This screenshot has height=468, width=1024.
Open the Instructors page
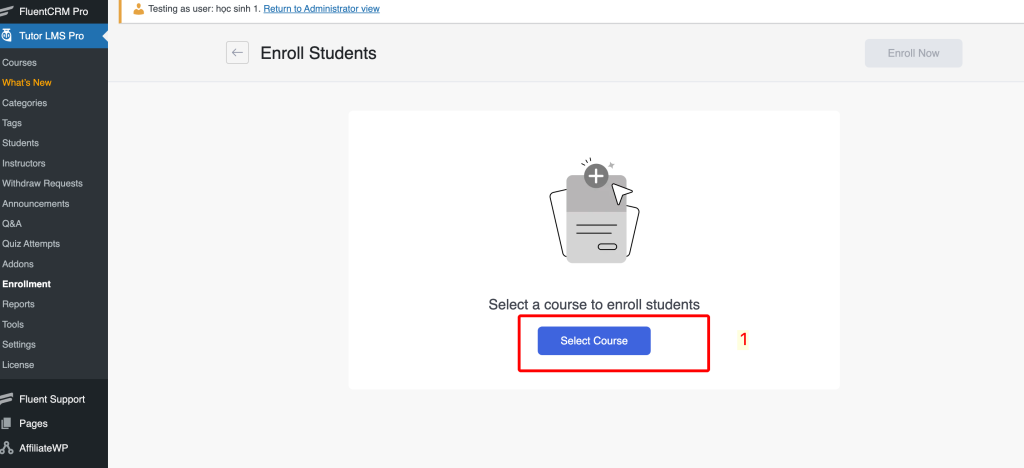click(24, 163)
